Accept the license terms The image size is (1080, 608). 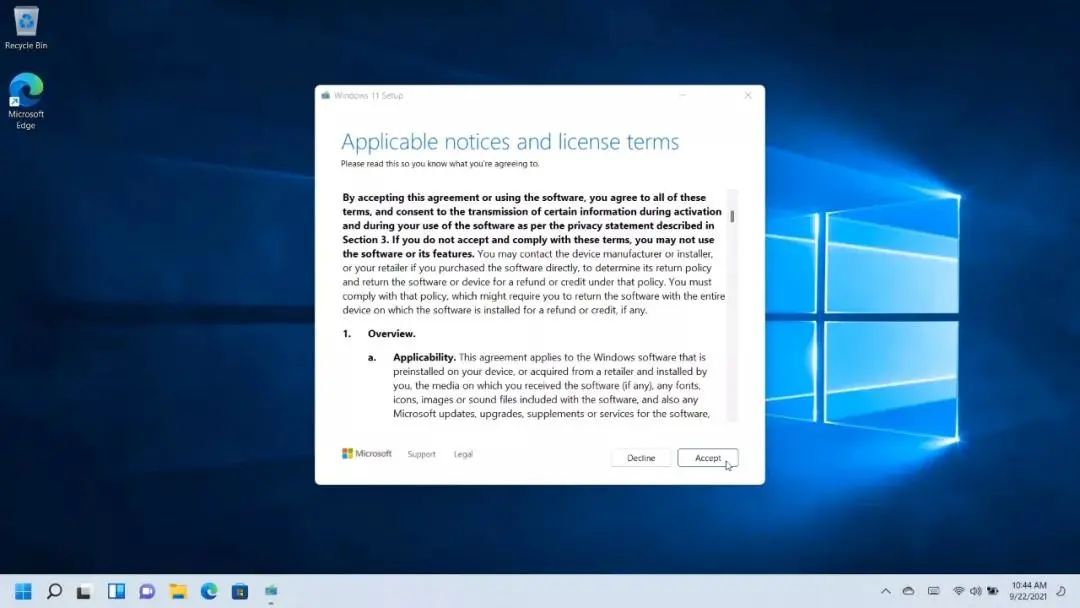708,457
